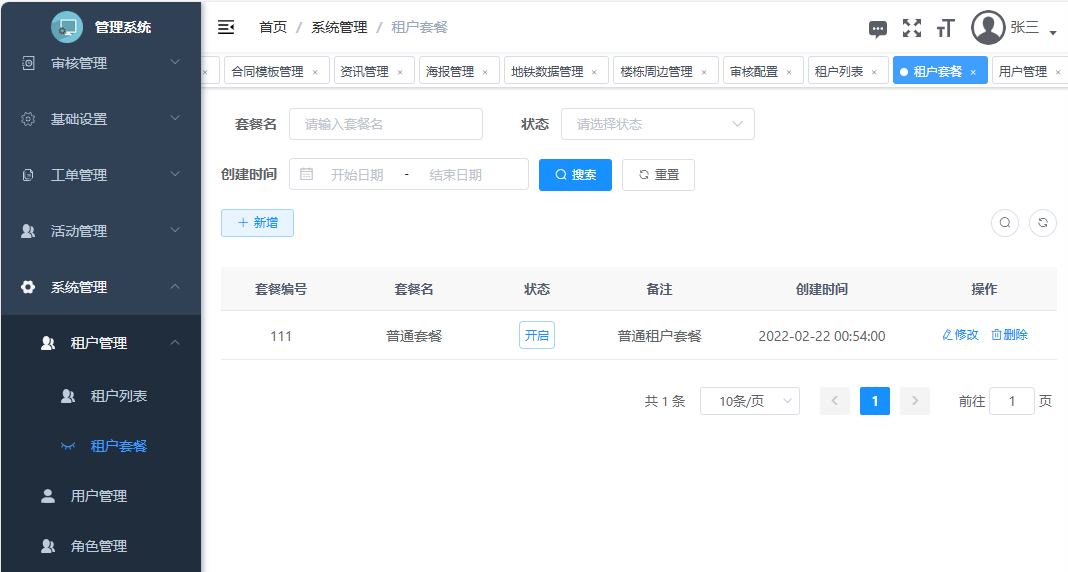Switch to the 审核配置 tab
The width and height of the screenshot is (1068, 572).
(x=753, y=72)
